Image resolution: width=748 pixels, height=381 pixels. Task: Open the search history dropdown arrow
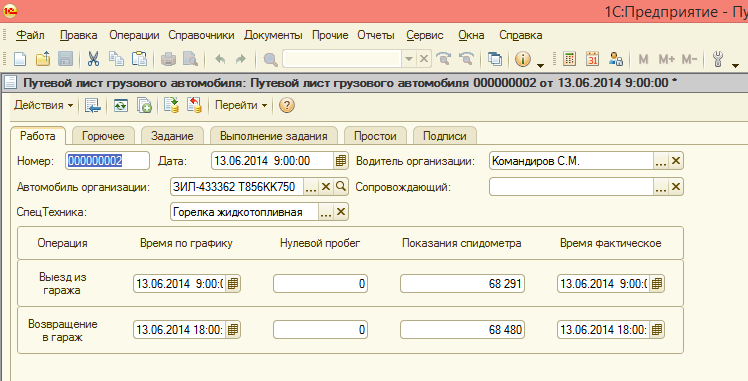409,59
